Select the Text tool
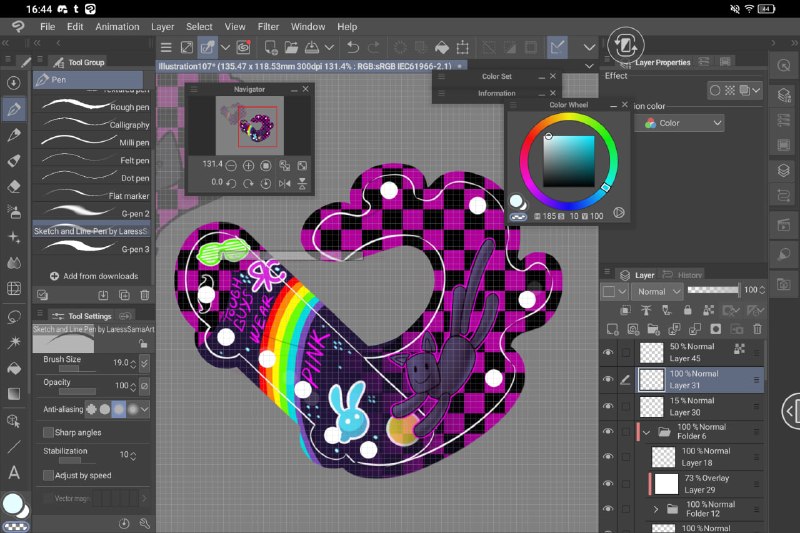Screen dimensions: 800x533 14,472
